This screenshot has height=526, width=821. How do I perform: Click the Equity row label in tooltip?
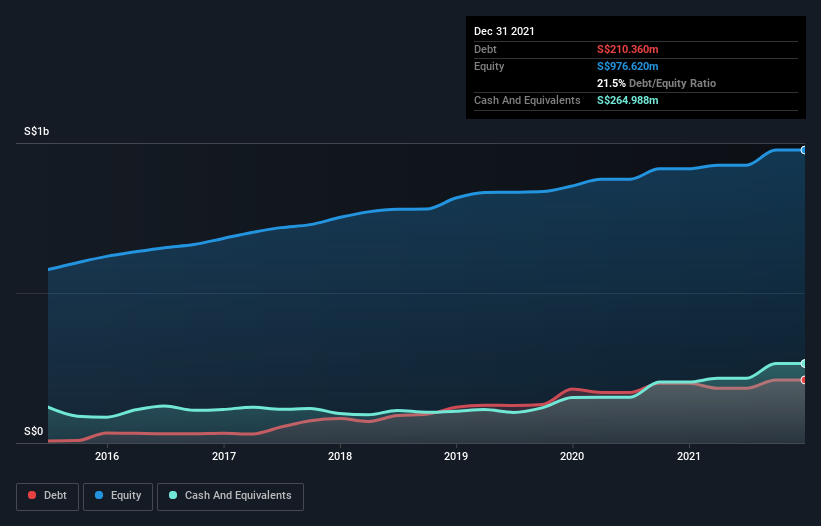pos(489,66)
